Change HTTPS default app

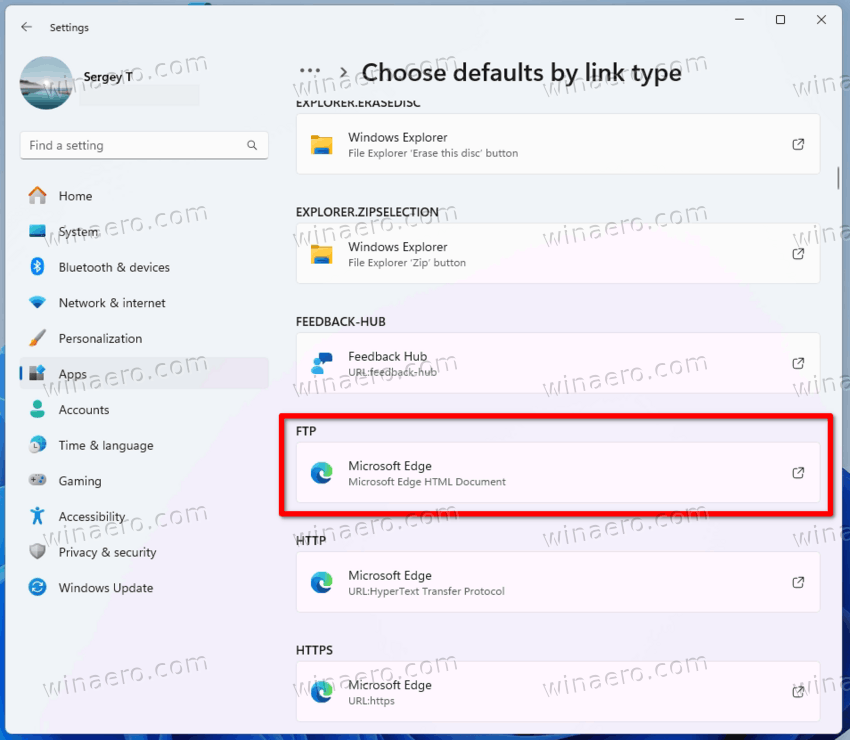pos(558,692)
